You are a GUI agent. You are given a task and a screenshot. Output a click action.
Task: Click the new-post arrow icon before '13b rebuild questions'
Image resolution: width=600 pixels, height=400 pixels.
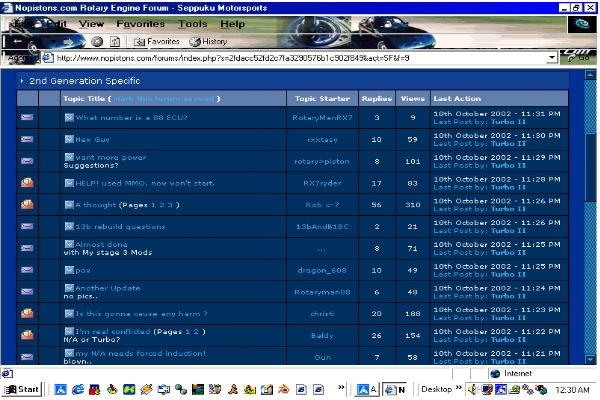tap(70, 227)
